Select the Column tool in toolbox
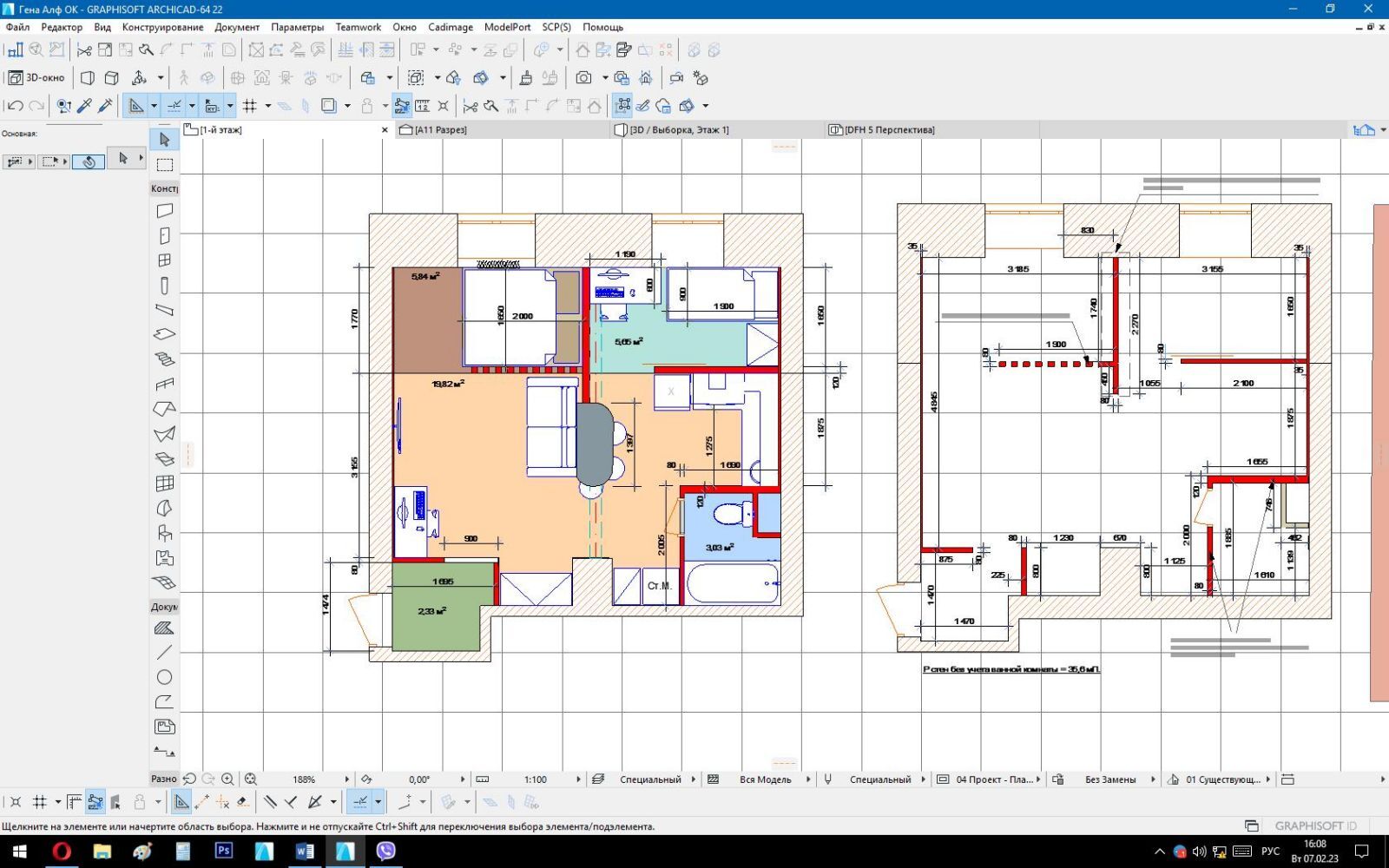The image size is (1389, 868). tap(164, 285)
